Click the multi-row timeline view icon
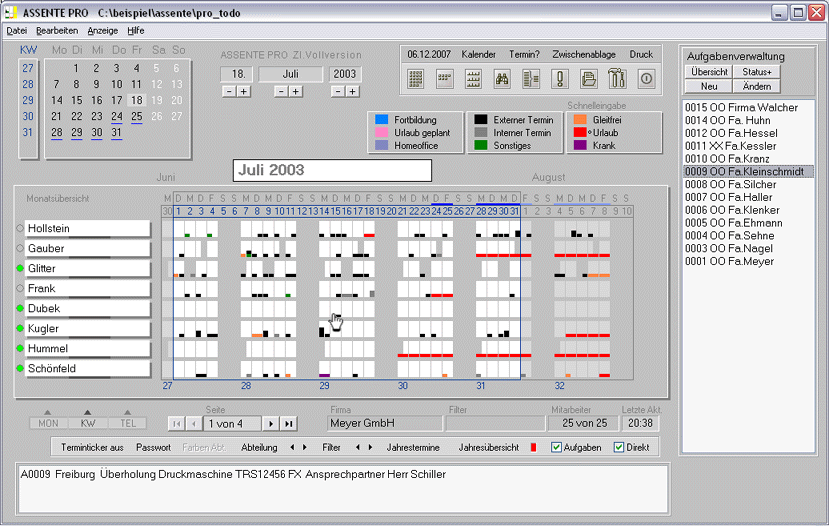Screen dimensions: 829x526 [473, 79]
